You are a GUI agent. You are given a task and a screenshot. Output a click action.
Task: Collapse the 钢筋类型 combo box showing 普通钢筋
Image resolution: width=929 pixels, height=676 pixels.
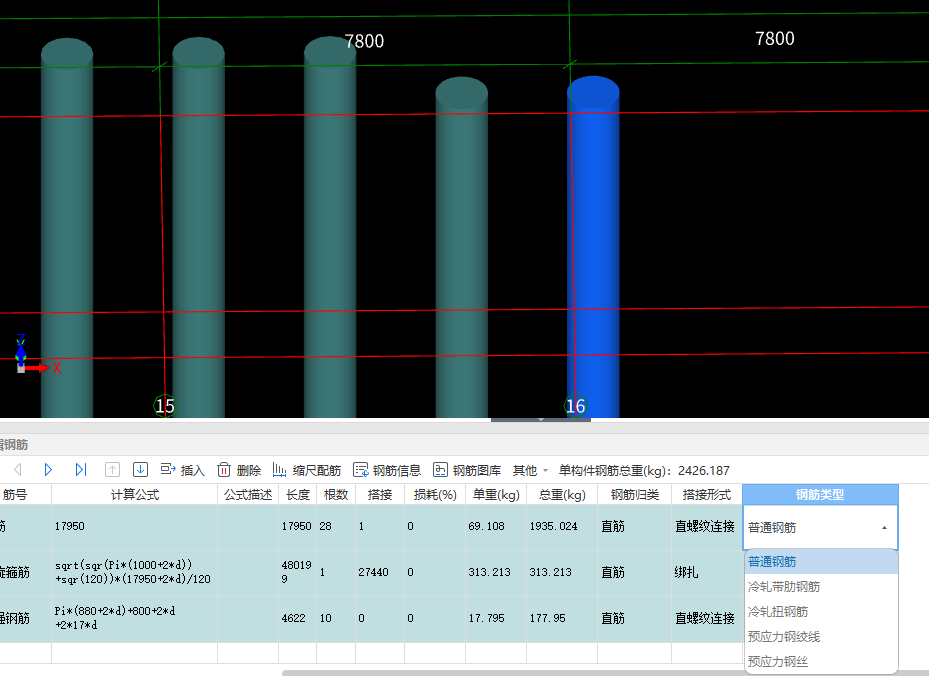[x=884, y=527]
